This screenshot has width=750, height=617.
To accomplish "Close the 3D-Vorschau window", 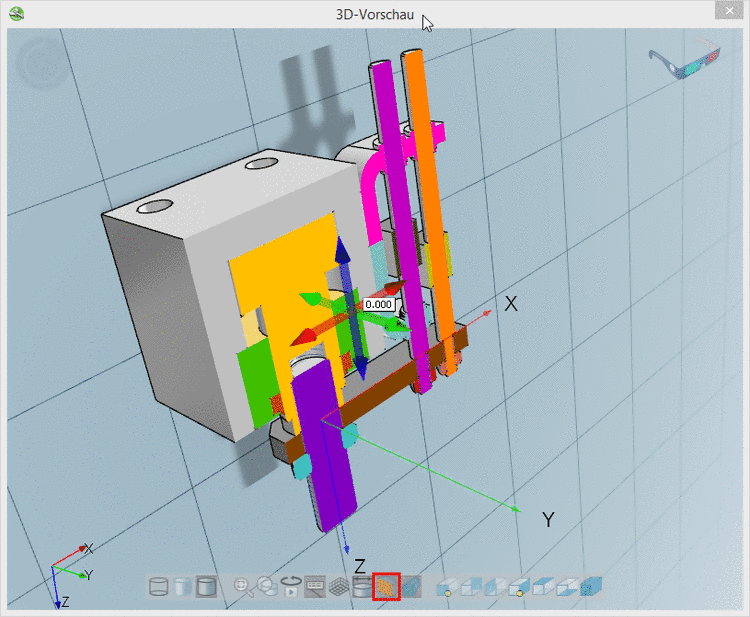I will click(730, 10).
